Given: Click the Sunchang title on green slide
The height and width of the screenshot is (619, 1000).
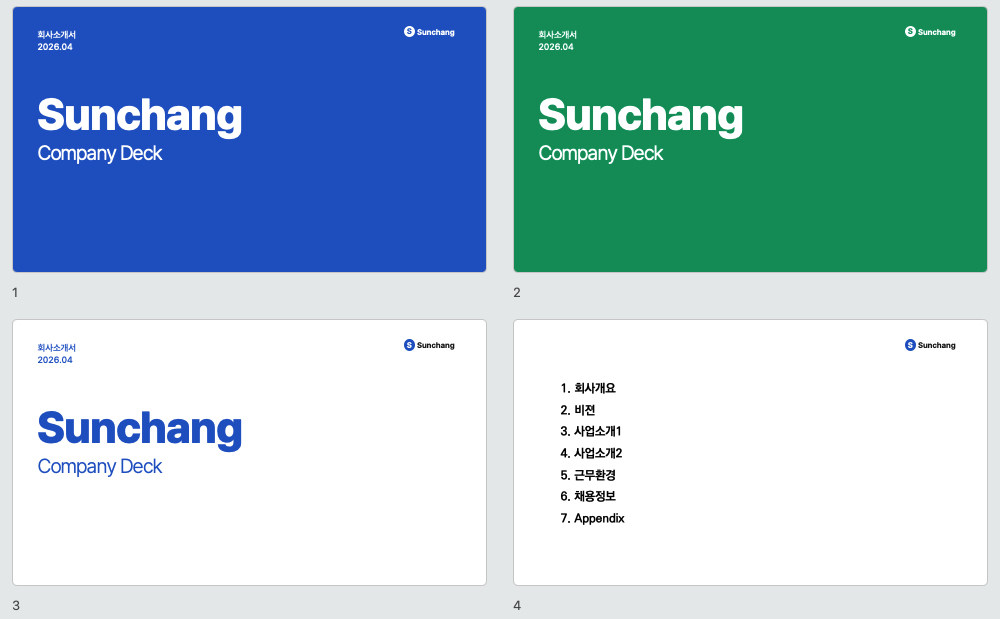Looking at the screenshot, I should (x=640, y=116).
